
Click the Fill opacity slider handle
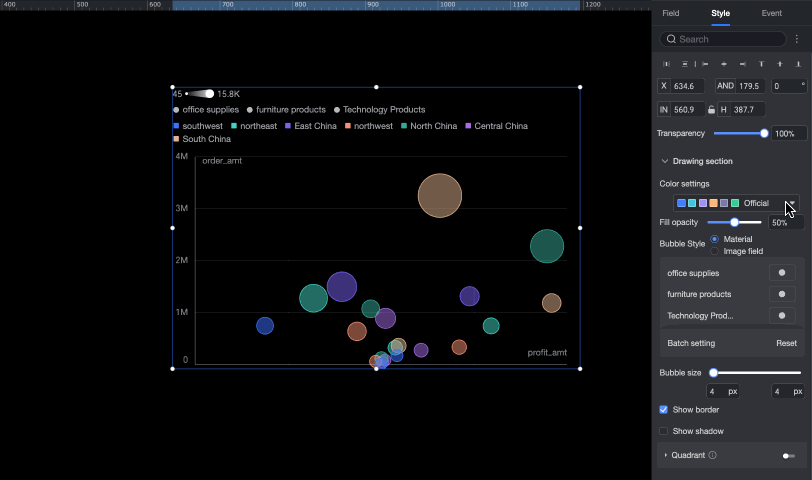click(734, 222)
